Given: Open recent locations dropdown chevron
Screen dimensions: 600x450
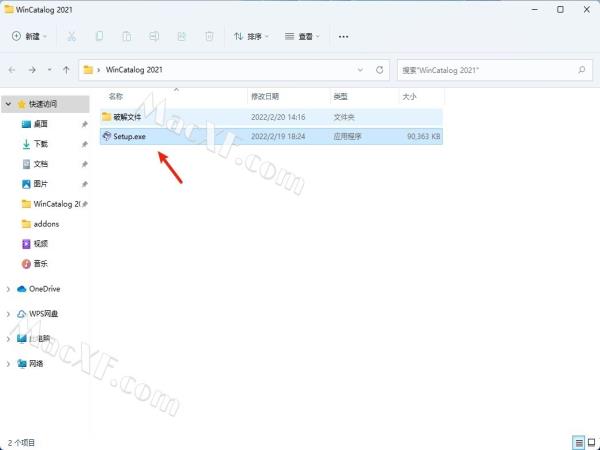Looking at the screenshot, I should click(49, 70).
